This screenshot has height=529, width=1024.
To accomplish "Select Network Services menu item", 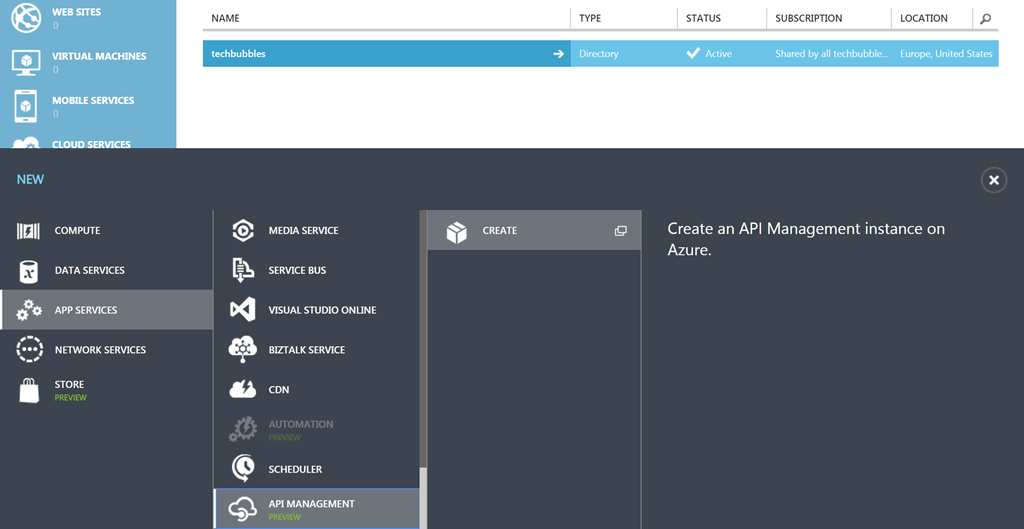I will (x=106, y=350).
